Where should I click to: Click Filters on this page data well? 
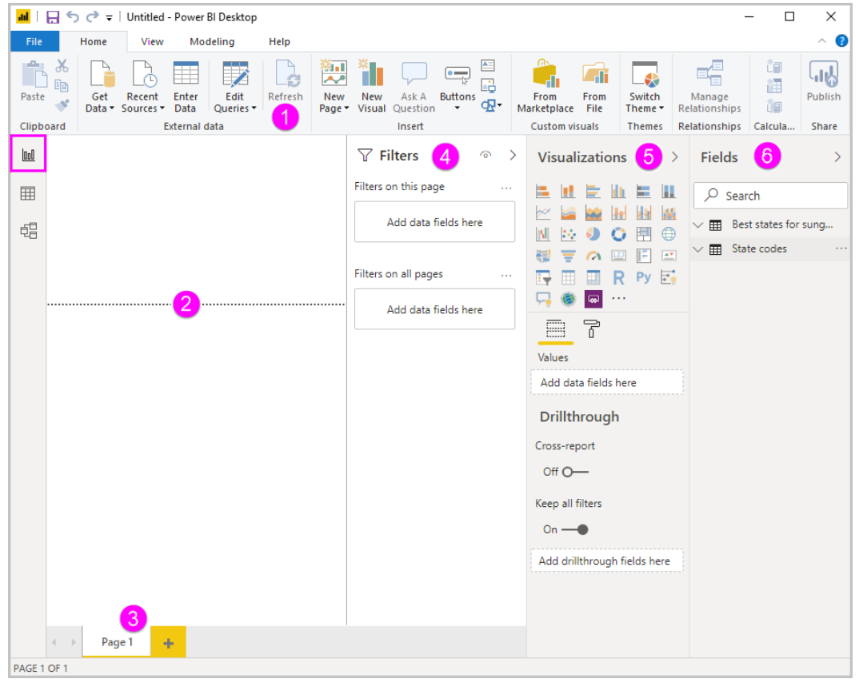434,222
